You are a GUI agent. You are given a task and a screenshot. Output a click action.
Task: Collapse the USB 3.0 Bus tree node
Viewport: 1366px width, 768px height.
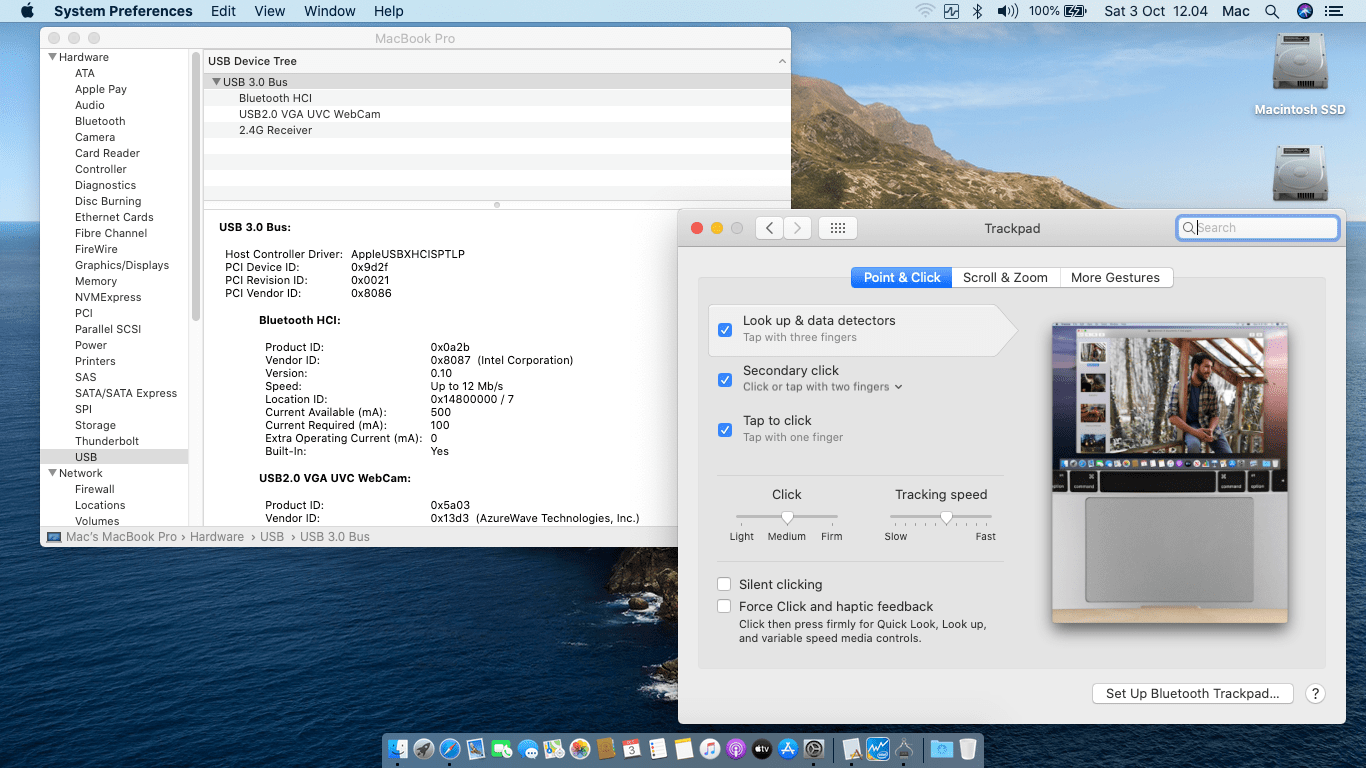point(216,82)
